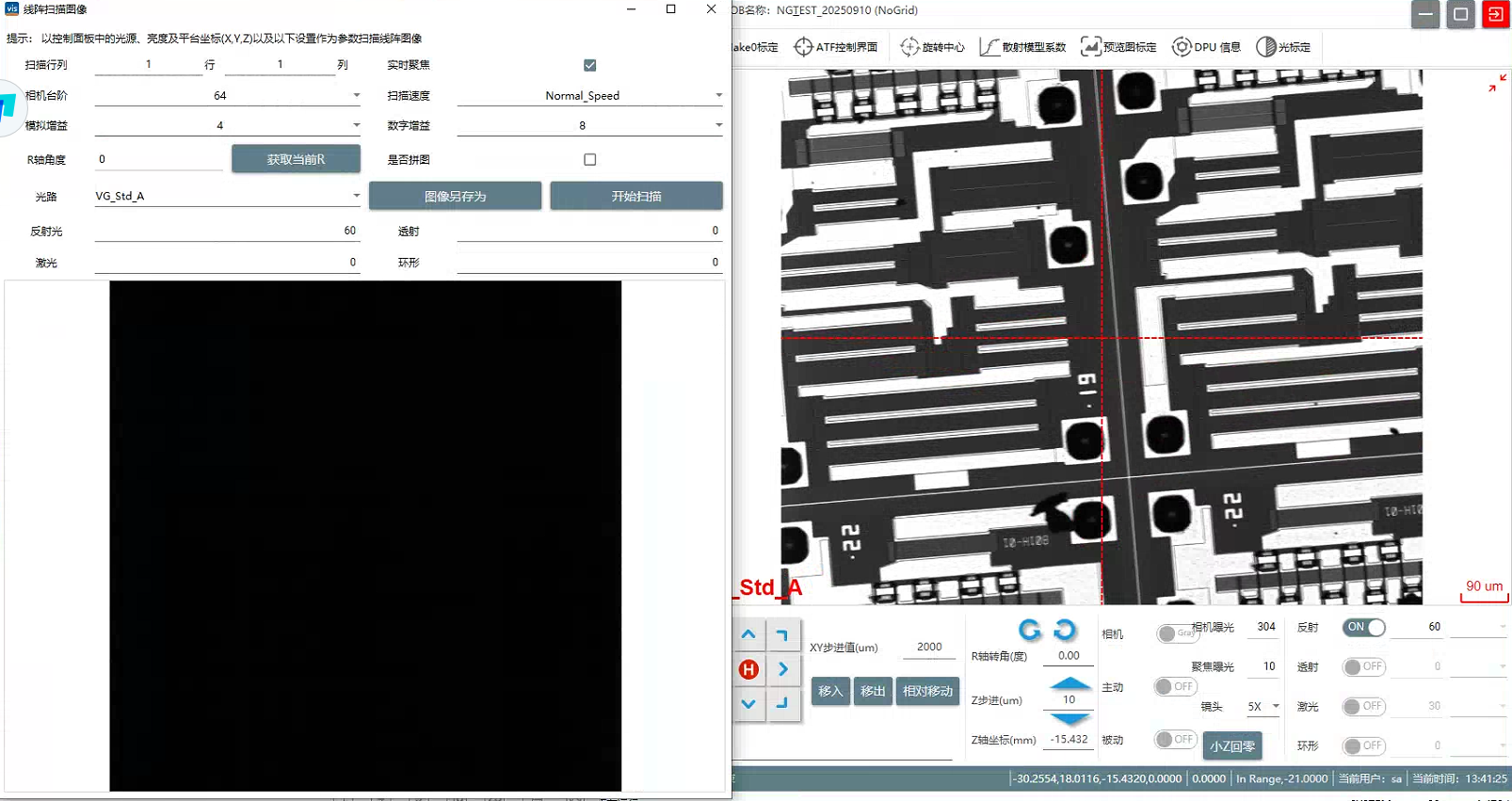Click the 开始扫描 button
The image size is (1512, 801).
pyautogui.click(x=636, y=196)
